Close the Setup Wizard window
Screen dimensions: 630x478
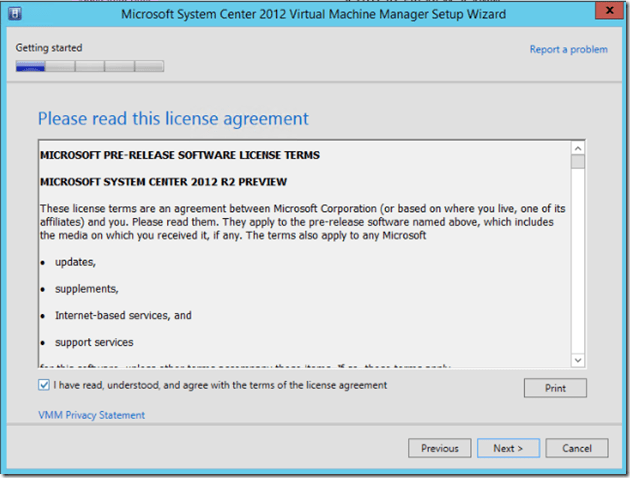pos(603,14)
